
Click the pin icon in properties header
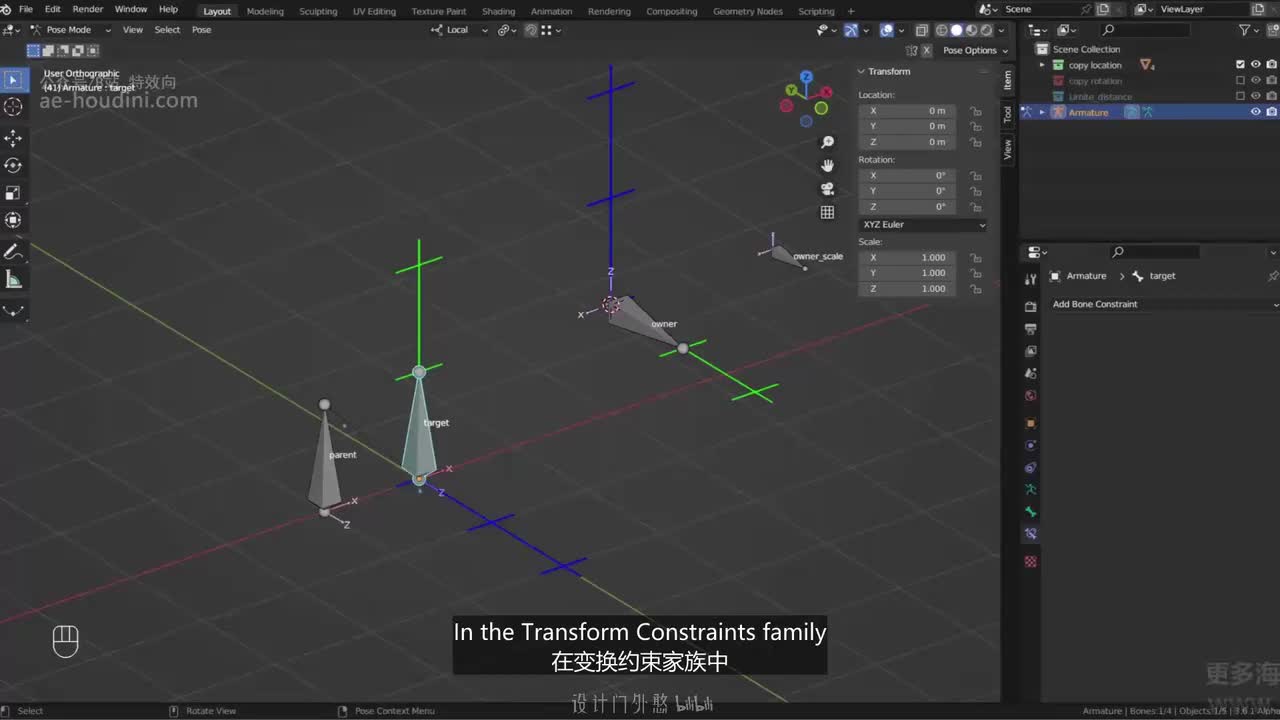click(x=1272, y=276)
